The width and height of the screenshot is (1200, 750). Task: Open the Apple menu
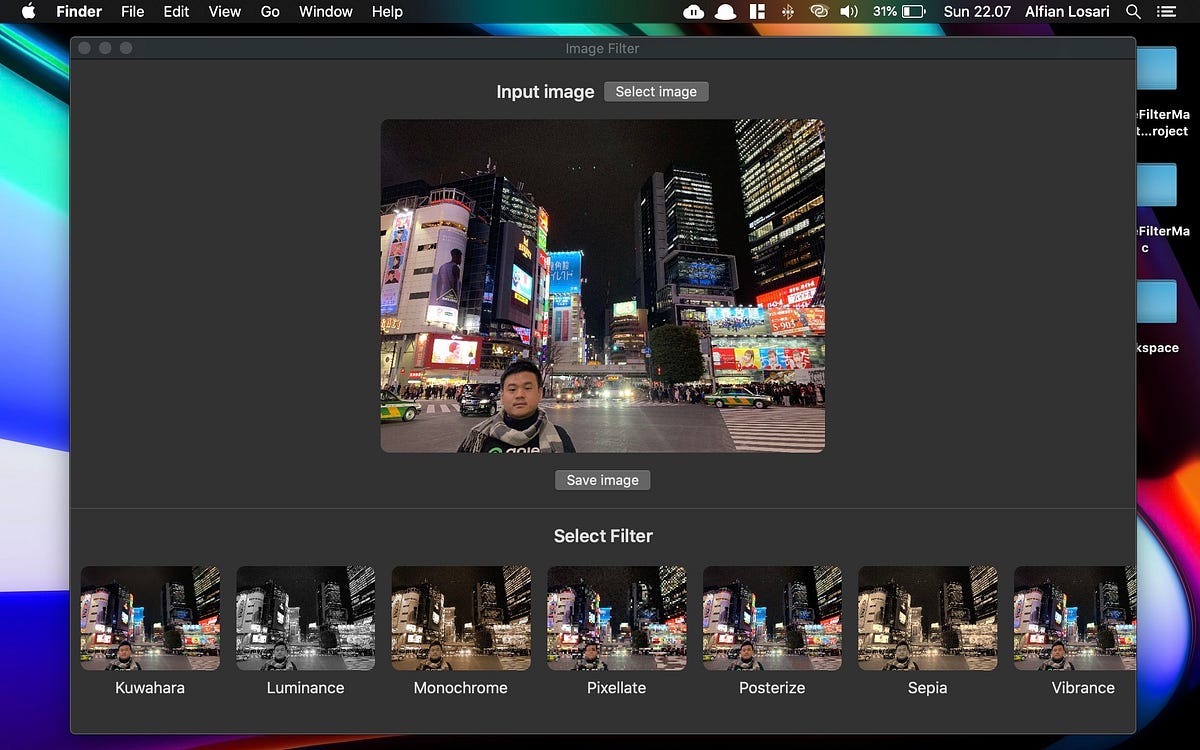coord(27,12)
